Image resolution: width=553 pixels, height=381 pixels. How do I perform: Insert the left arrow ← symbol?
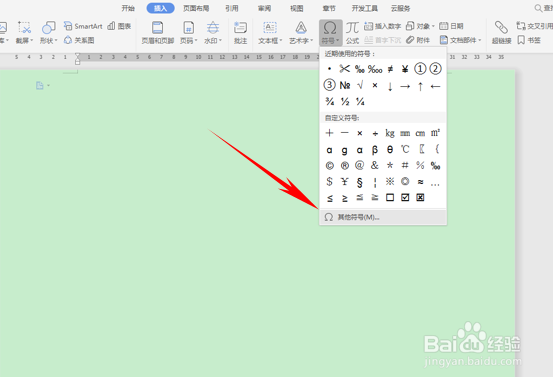click(x=436, y=86)
